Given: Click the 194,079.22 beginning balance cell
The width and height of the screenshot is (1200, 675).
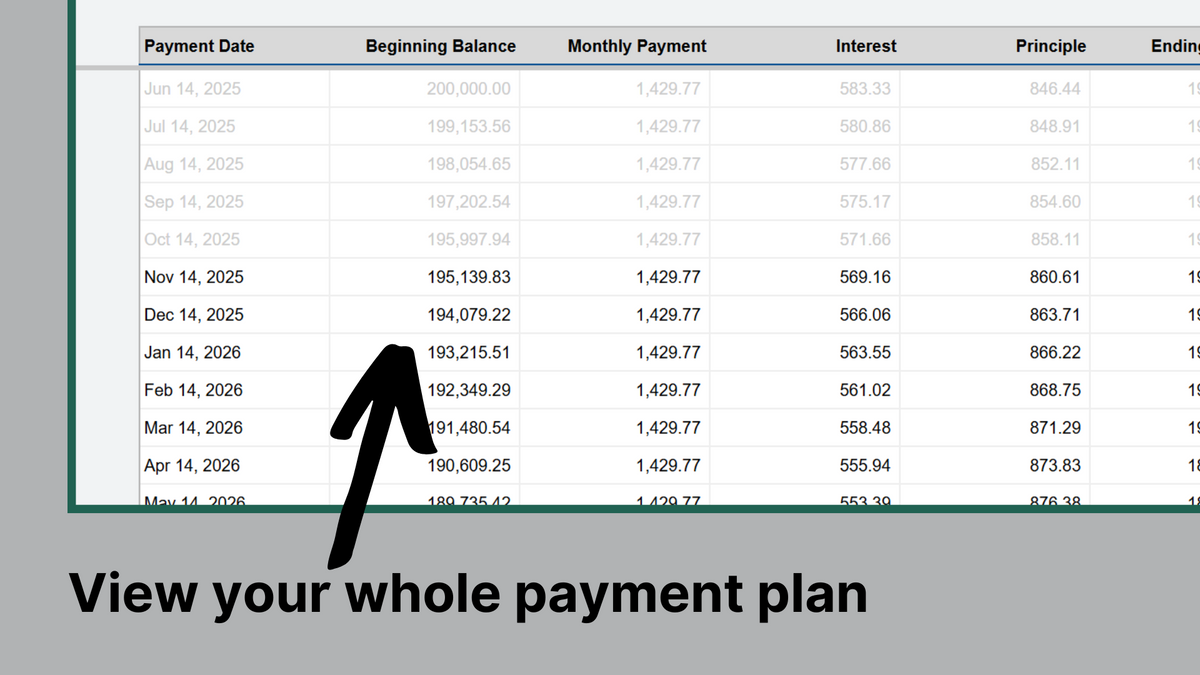Looking at the screenshot, I should tap(425, 315).
